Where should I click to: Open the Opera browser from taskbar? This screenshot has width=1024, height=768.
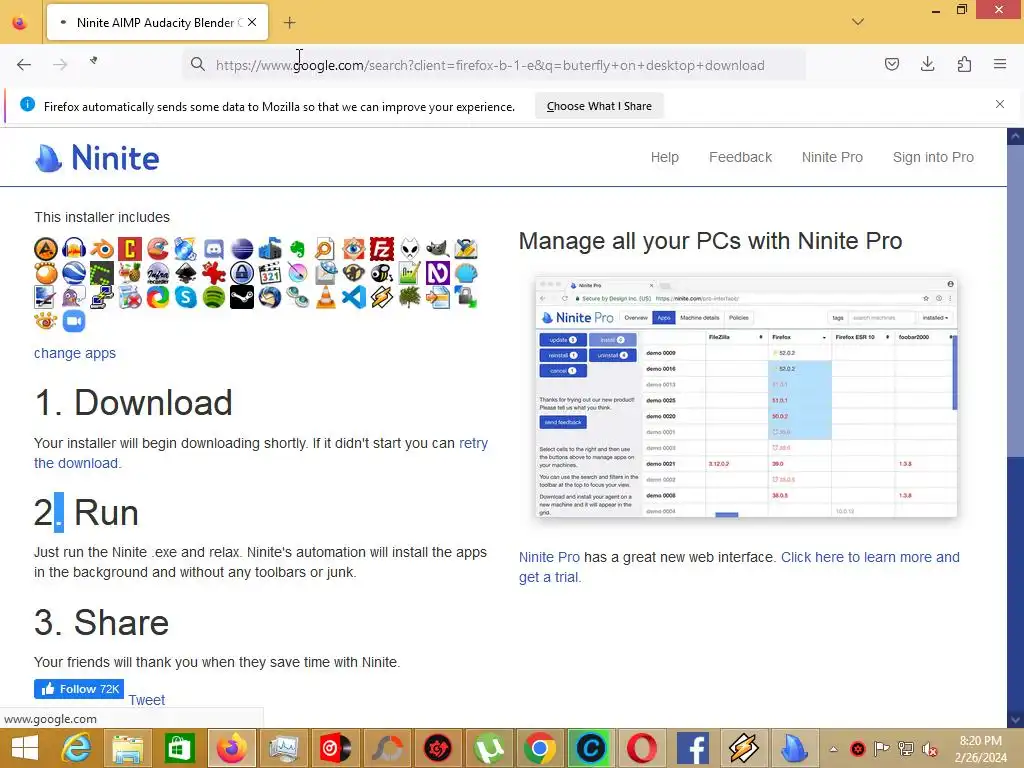click(641, 748)
